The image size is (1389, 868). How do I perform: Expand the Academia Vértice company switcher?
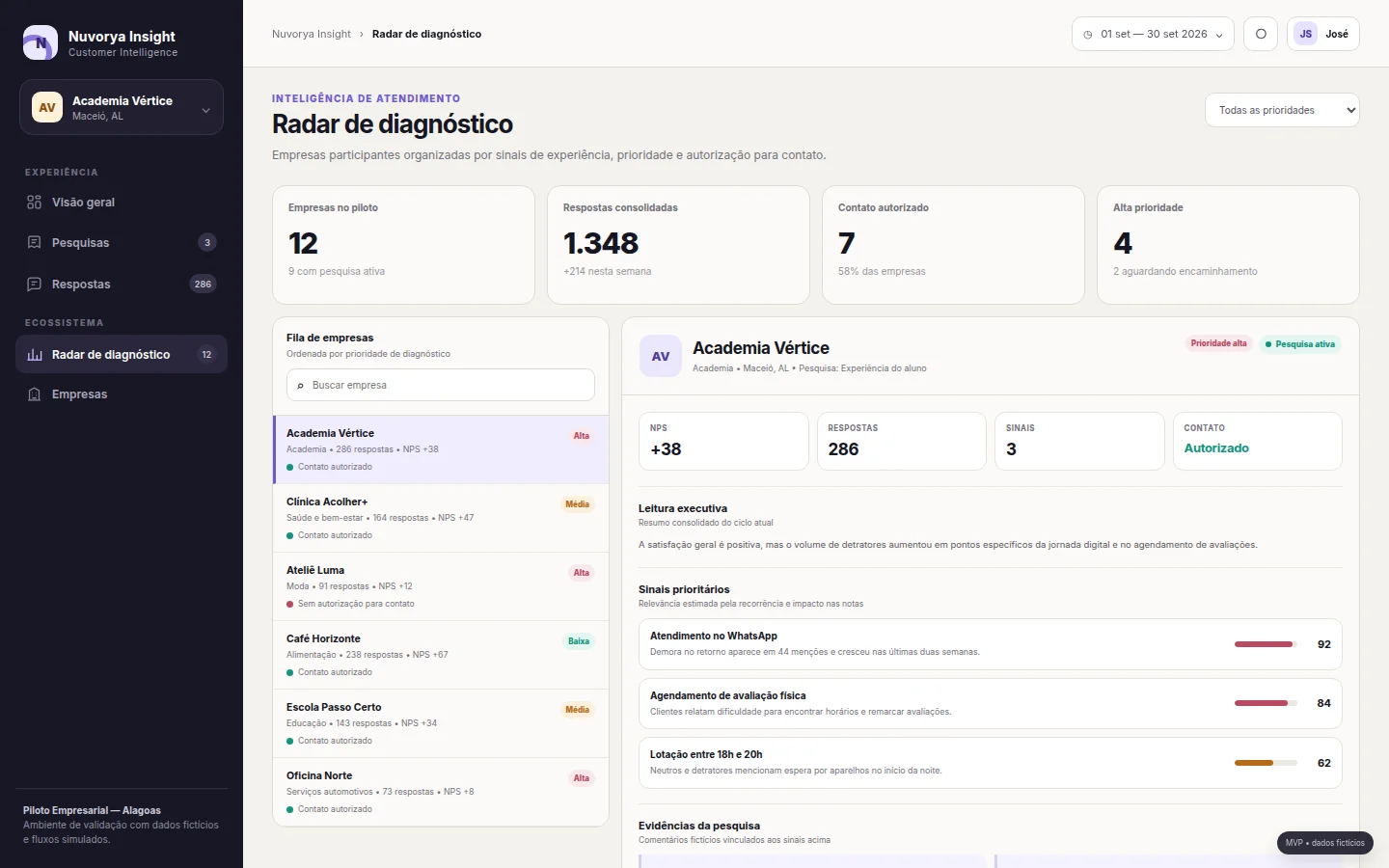122,107
